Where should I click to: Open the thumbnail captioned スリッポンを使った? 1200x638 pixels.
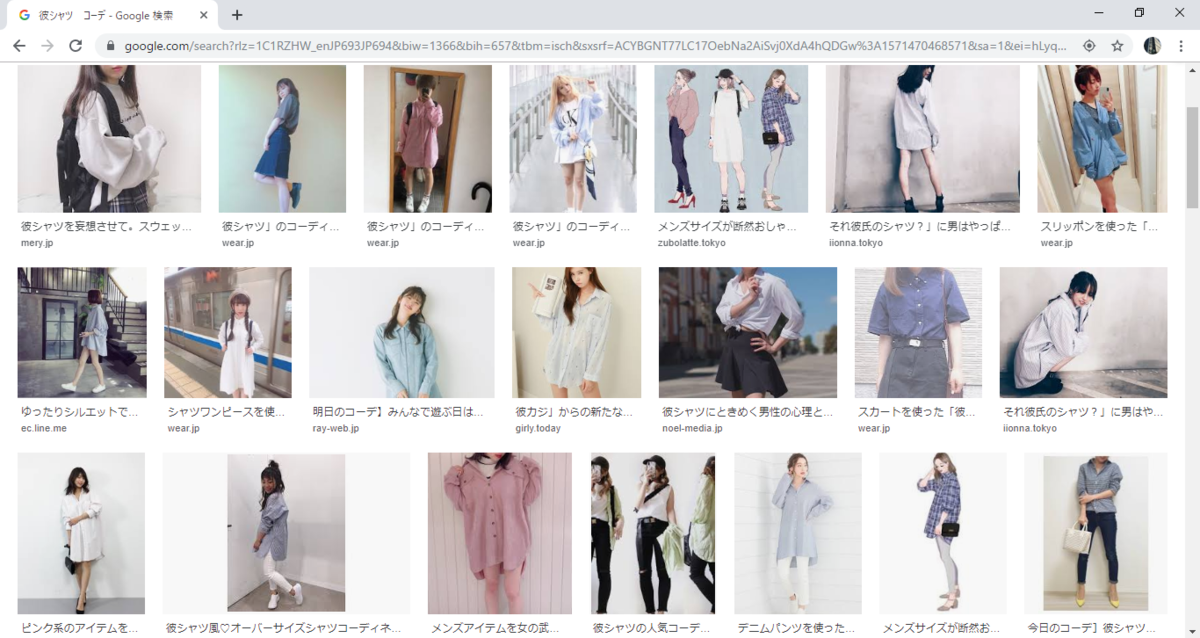click(1102, 139)
